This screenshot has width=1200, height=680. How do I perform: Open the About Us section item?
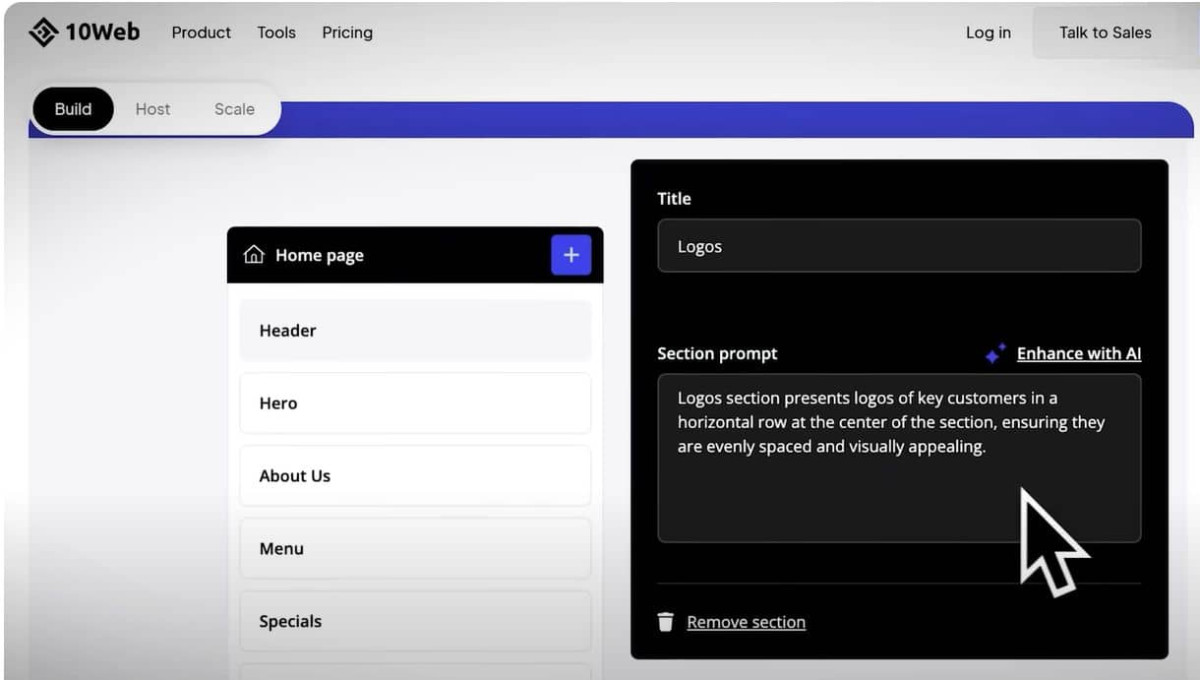click(x=415, y=476)
